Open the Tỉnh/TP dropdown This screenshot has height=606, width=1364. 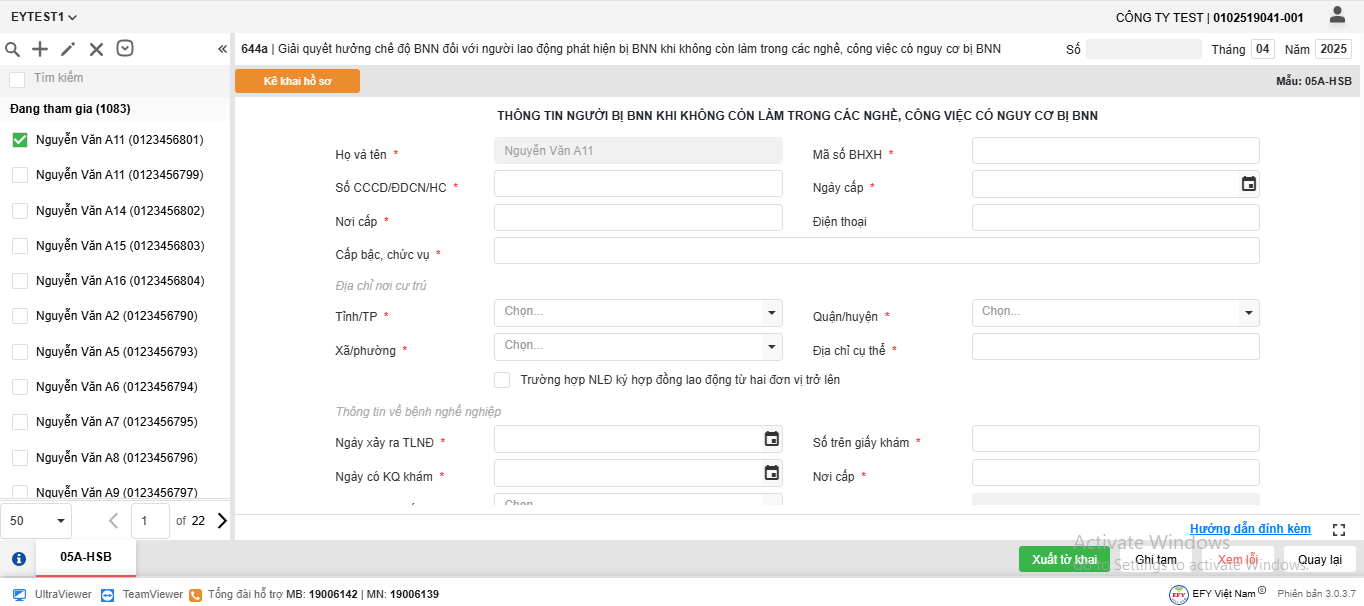point(771,313)
